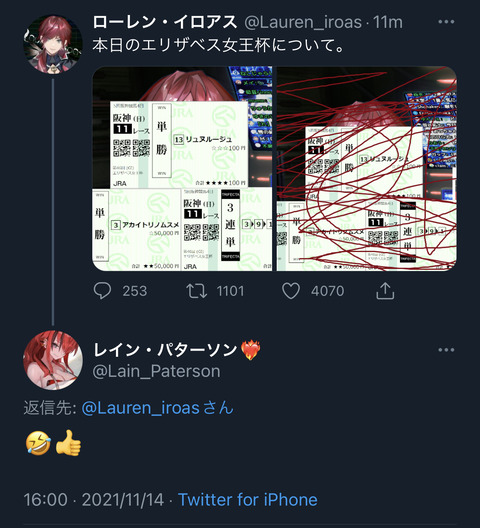Image resolution: width=480 pixels, height=528 pixels.
Task: Open Lain Paterson's profile avatar
Action: pos(53,360)
